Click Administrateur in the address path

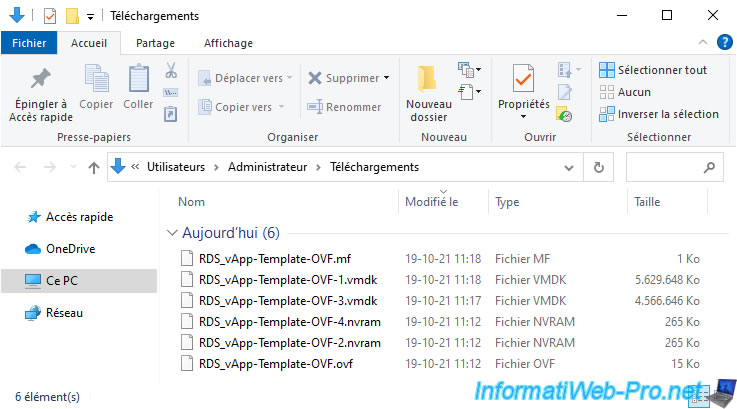coord(267,167)
